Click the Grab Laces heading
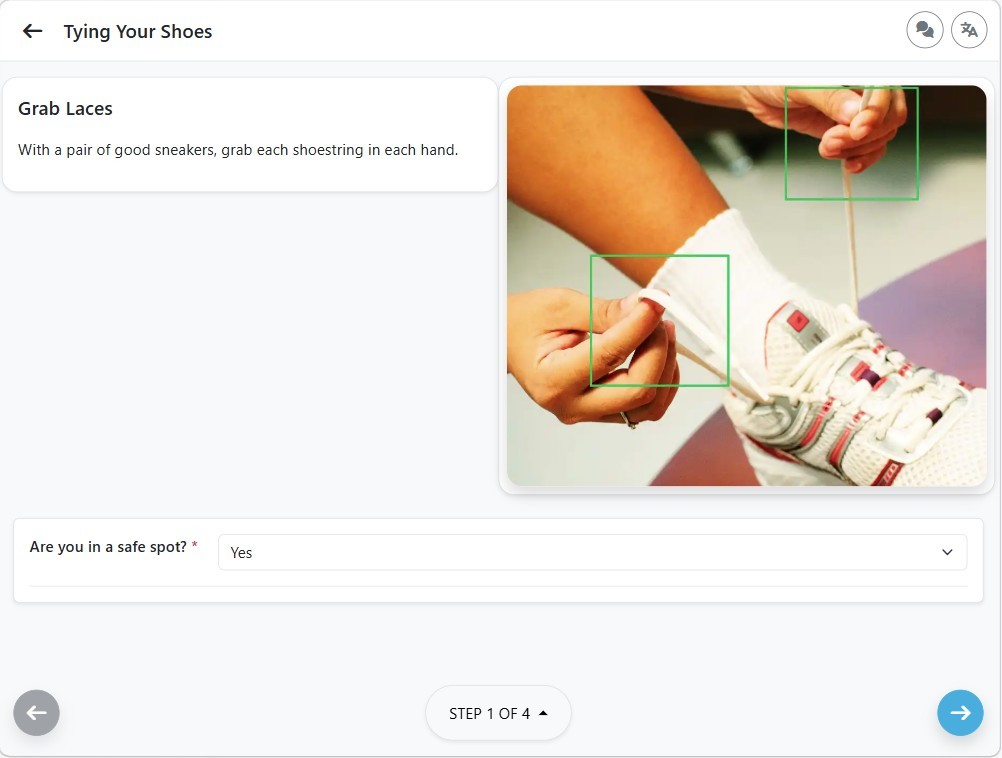The height and width of the screenshot is (758, 1002). [65, 109]
